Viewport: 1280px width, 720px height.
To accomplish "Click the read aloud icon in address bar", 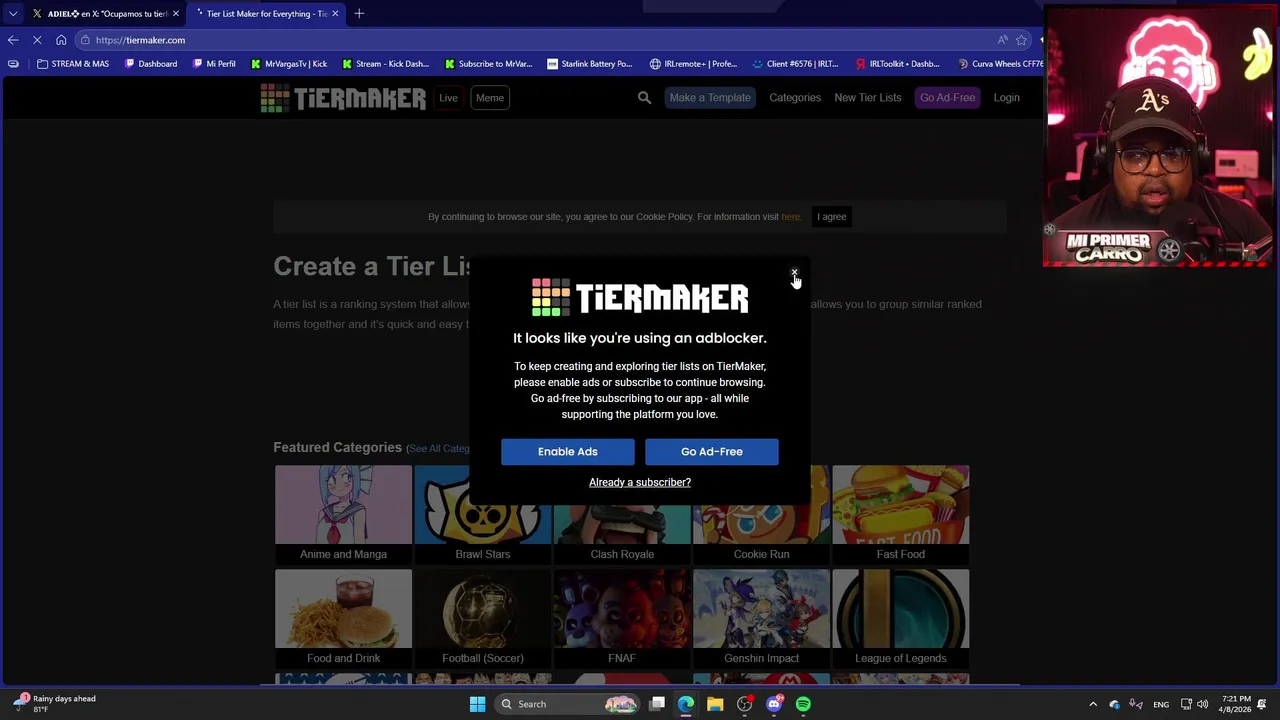I will [x=1002, y=40].
